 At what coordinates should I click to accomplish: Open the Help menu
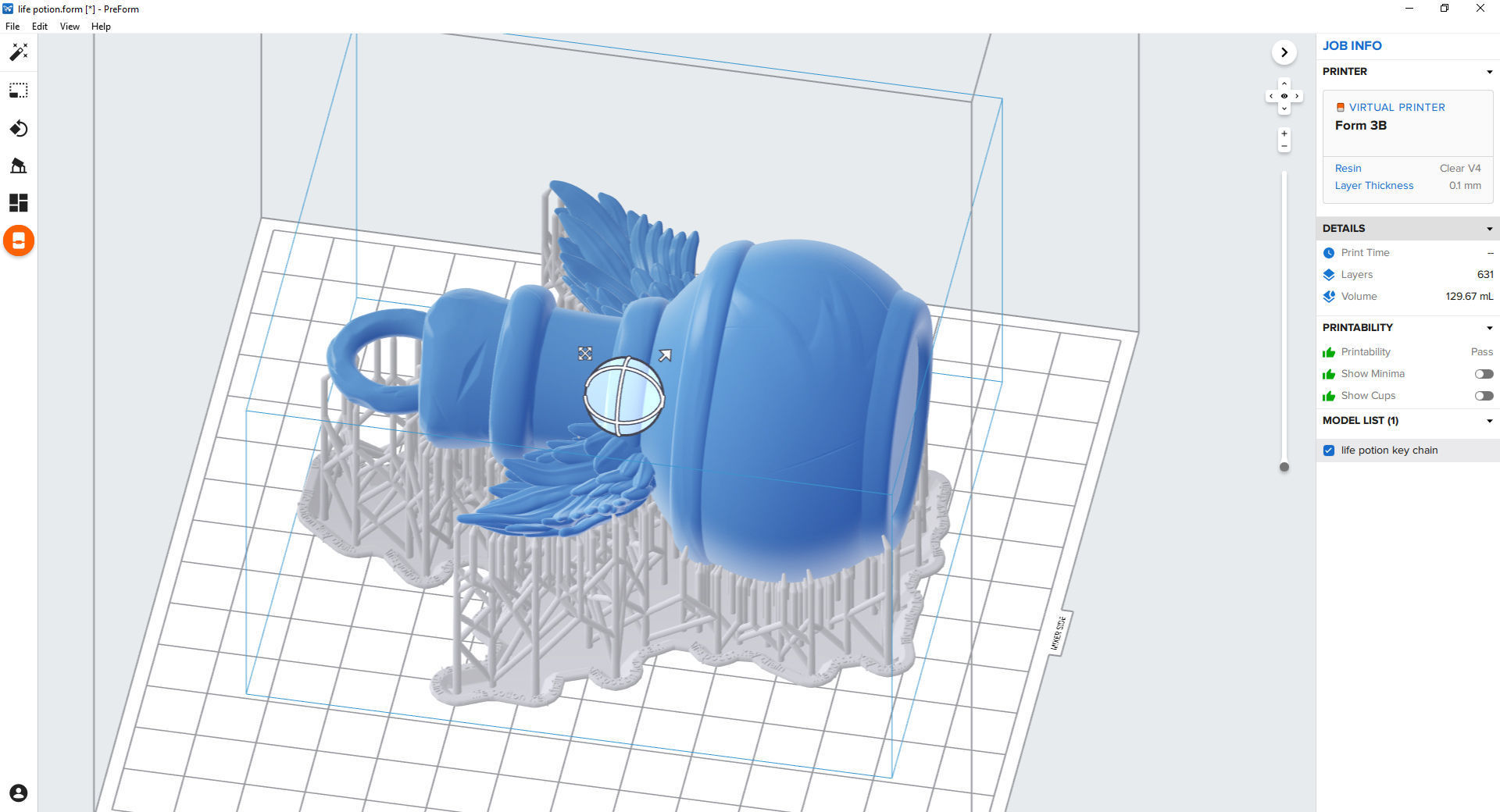pos(101,27)
